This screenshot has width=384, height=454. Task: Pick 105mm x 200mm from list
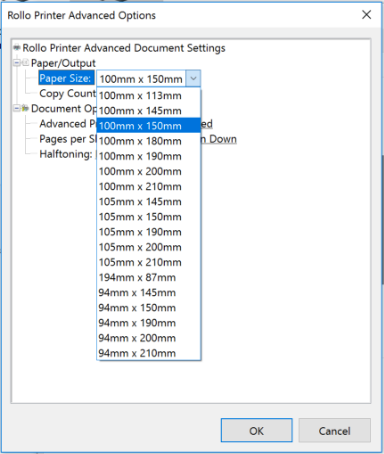click(x=149, y=247)
